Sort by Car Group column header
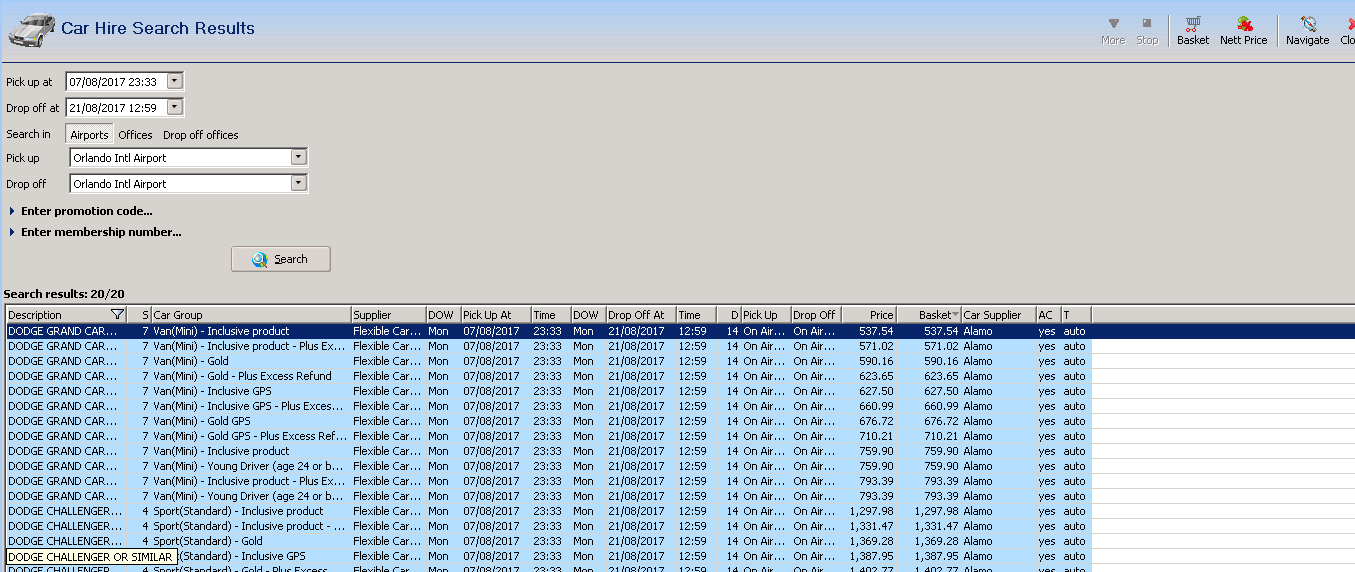Viewport: 1355px width, 572px height. [x=250, y=315]
